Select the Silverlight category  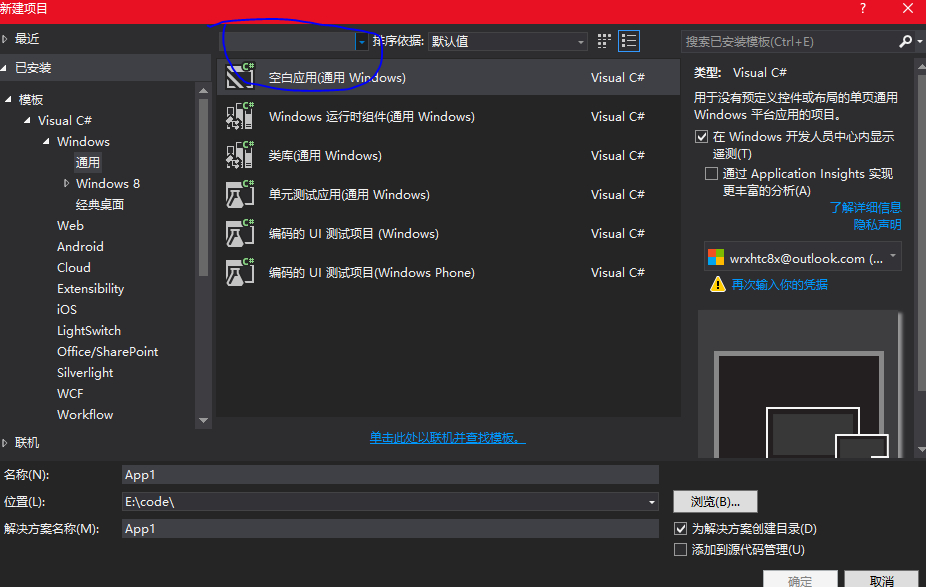point(85,373)
